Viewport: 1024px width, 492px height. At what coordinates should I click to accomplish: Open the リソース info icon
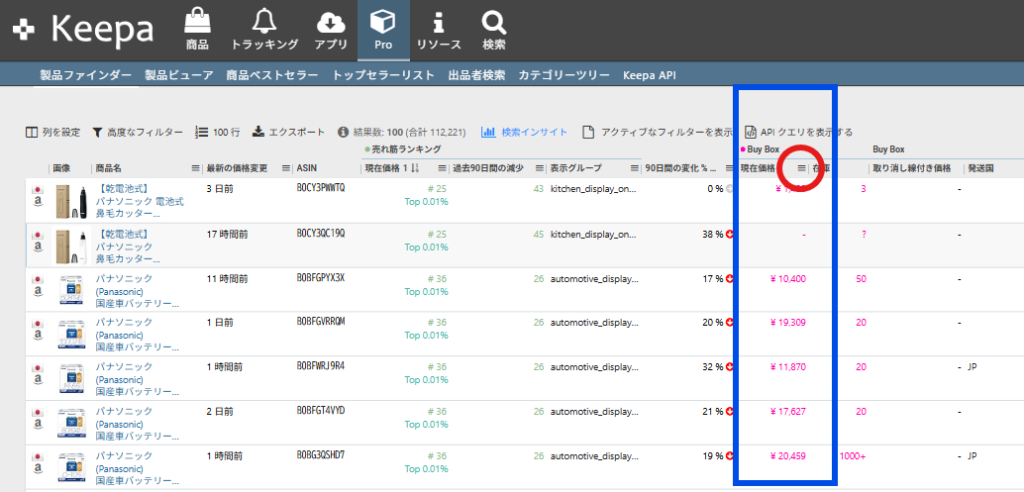pyautogui.click(x=438, y=22)
